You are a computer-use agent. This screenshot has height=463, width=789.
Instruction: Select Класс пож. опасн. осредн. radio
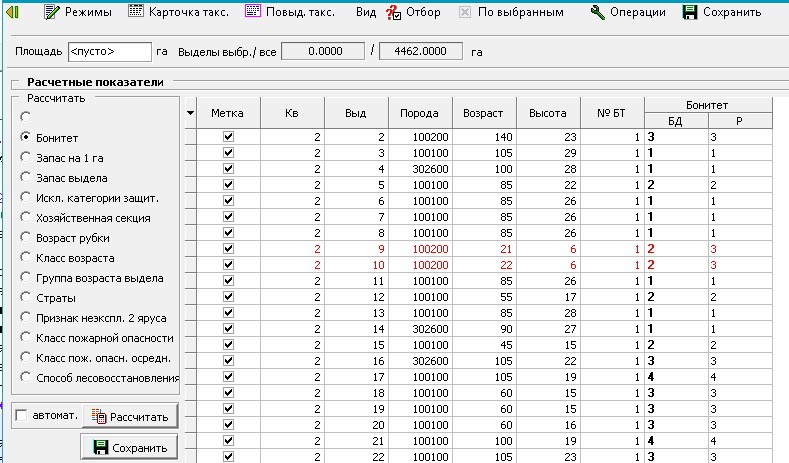click(x=25, y=357)
